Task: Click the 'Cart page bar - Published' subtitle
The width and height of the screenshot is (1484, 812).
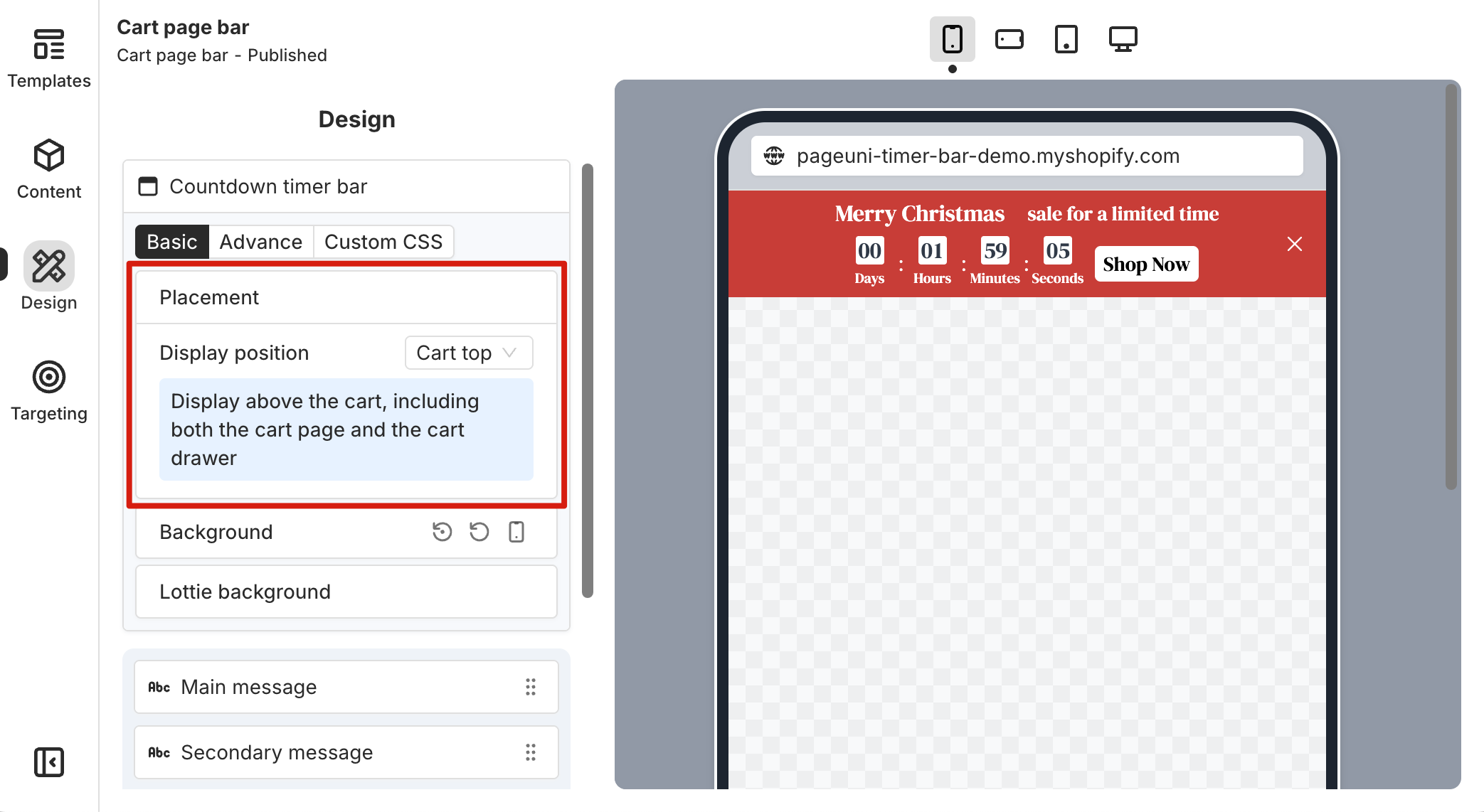Action: [x=222, y=55]
